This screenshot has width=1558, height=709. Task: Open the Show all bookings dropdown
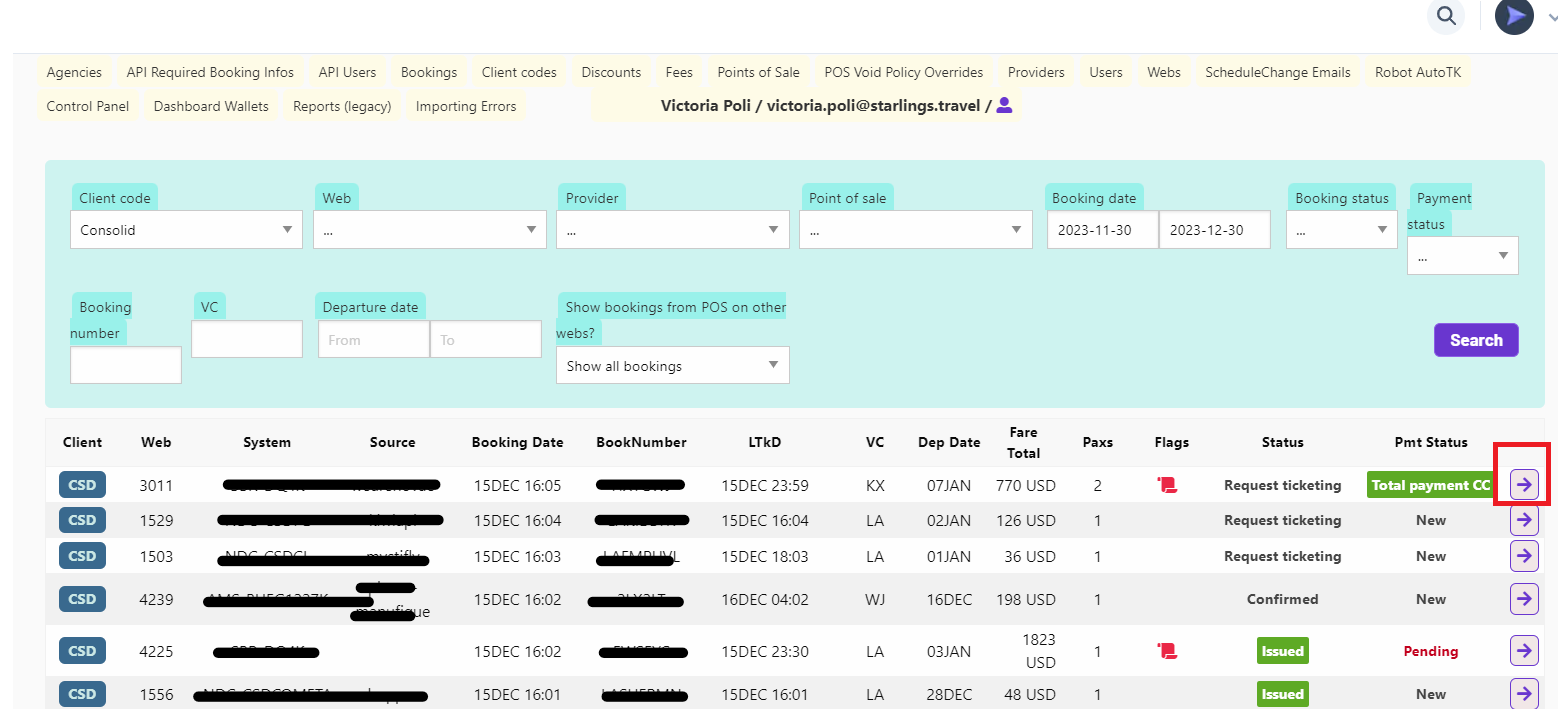click(x=673, y=366)
